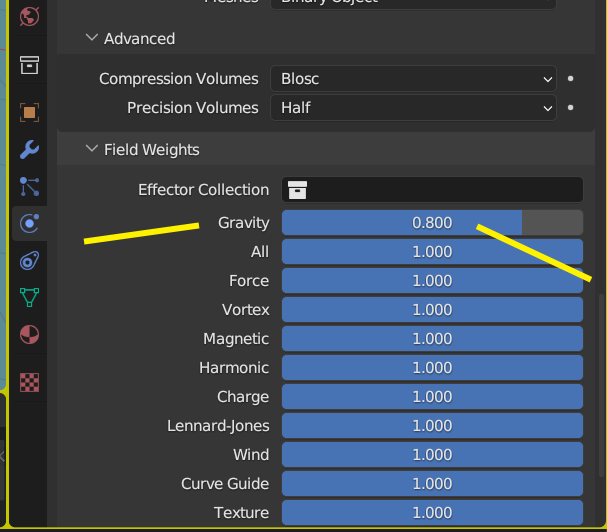Open the Object Data mesh tab
Screen dimensions: 607x532
[29, 297]
